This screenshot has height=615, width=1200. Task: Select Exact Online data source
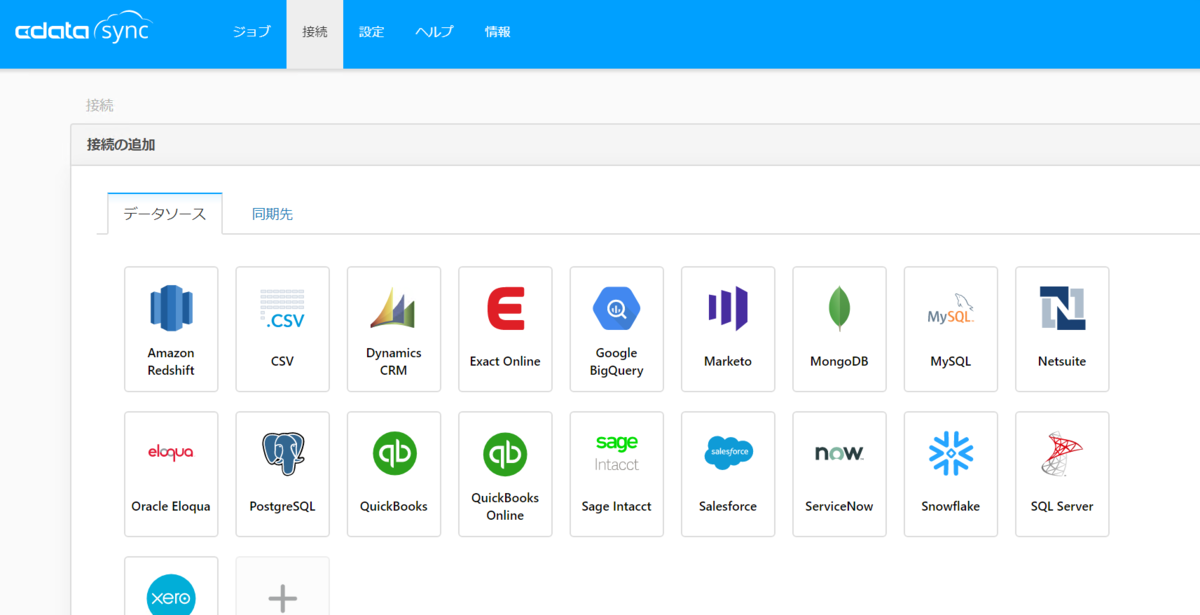(x=505, y=329)
